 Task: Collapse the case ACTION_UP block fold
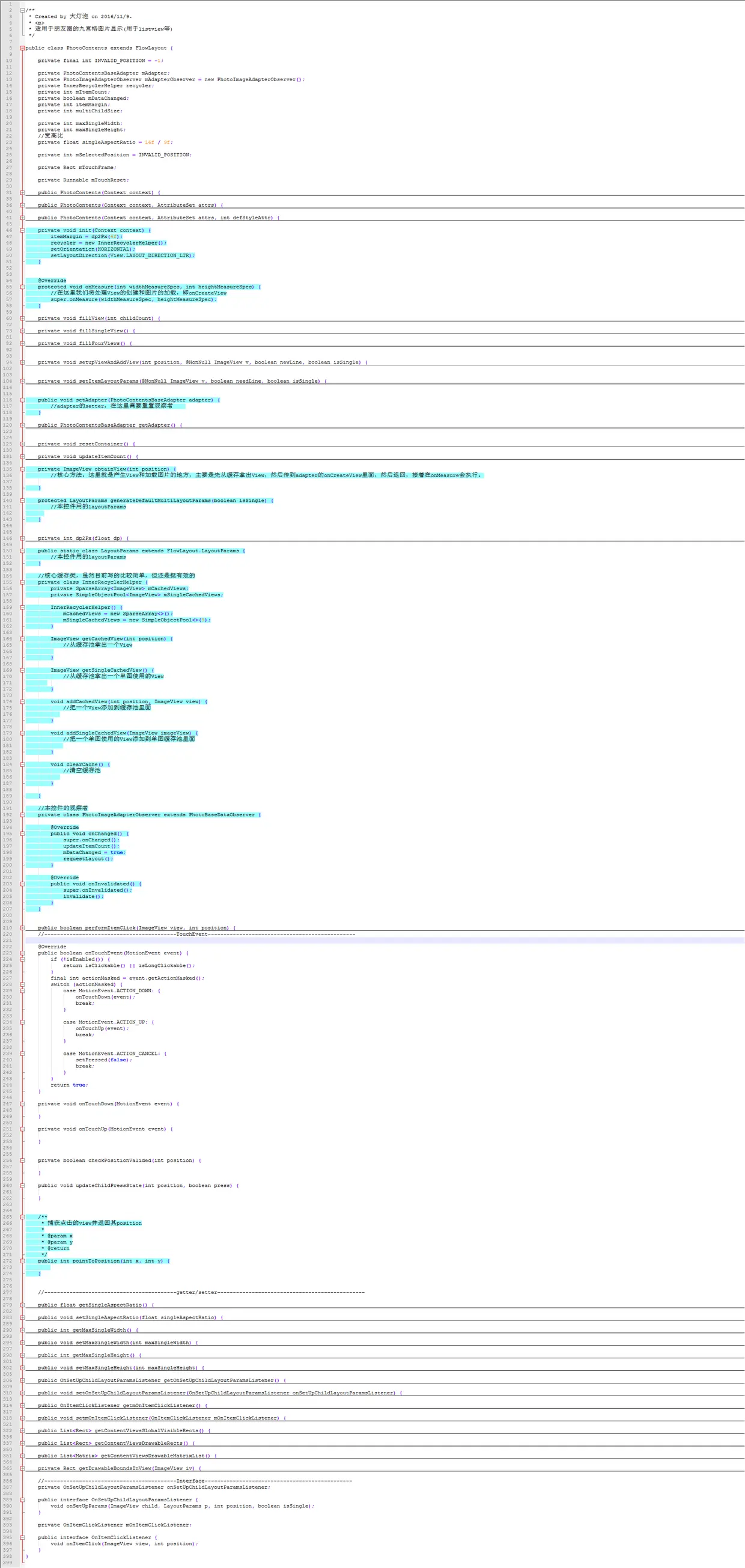coord(22,1022)
